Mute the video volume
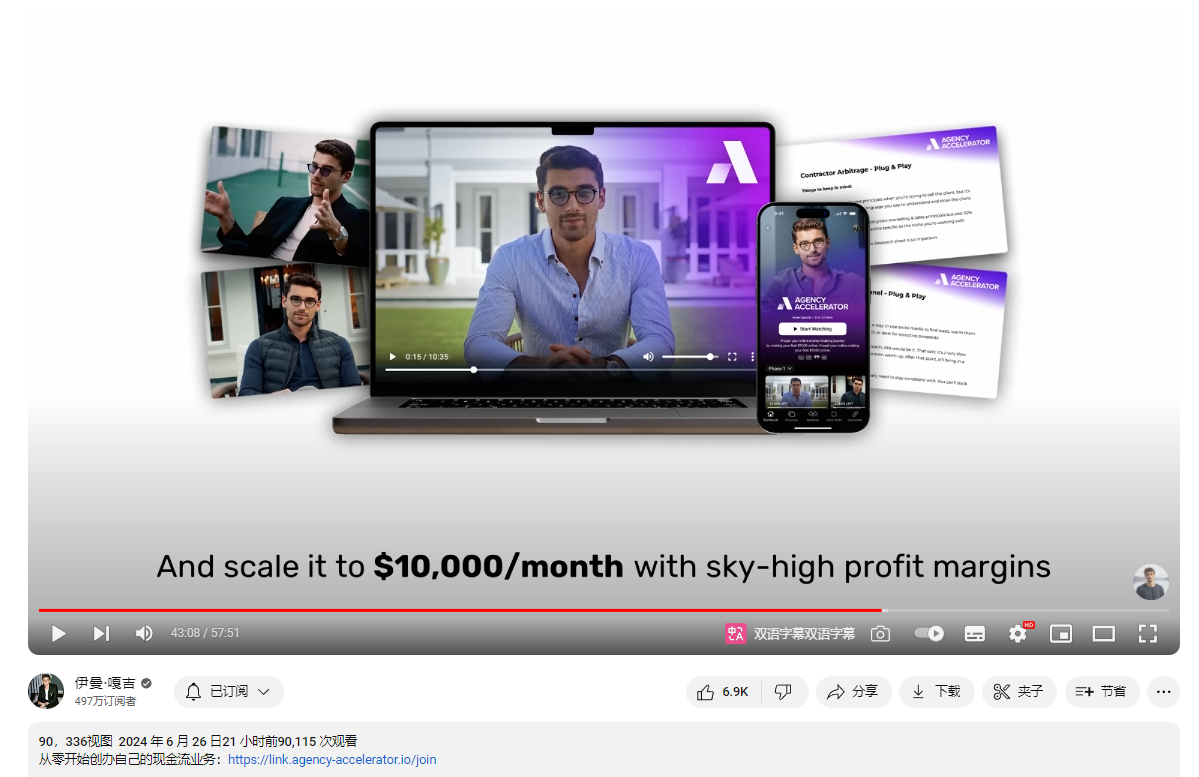The width and height of the screenshot is (1199, 777). (144, 633)
